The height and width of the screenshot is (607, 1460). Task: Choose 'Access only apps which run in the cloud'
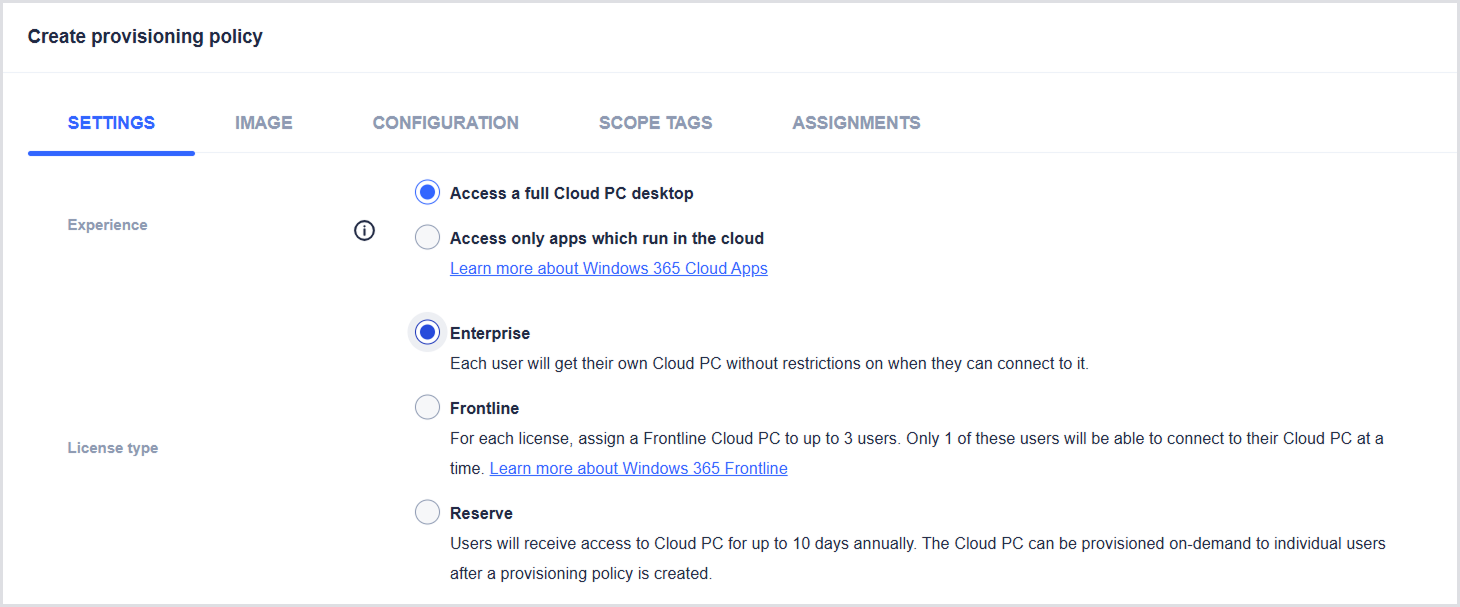pos(428,238)
